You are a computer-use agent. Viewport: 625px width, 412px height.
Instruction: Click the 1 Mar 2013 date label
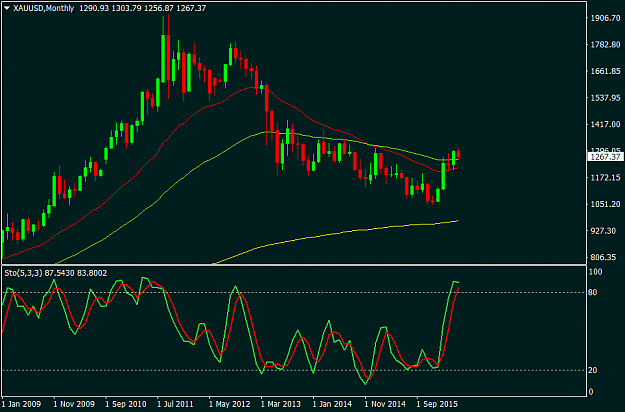tap(281, 404)
